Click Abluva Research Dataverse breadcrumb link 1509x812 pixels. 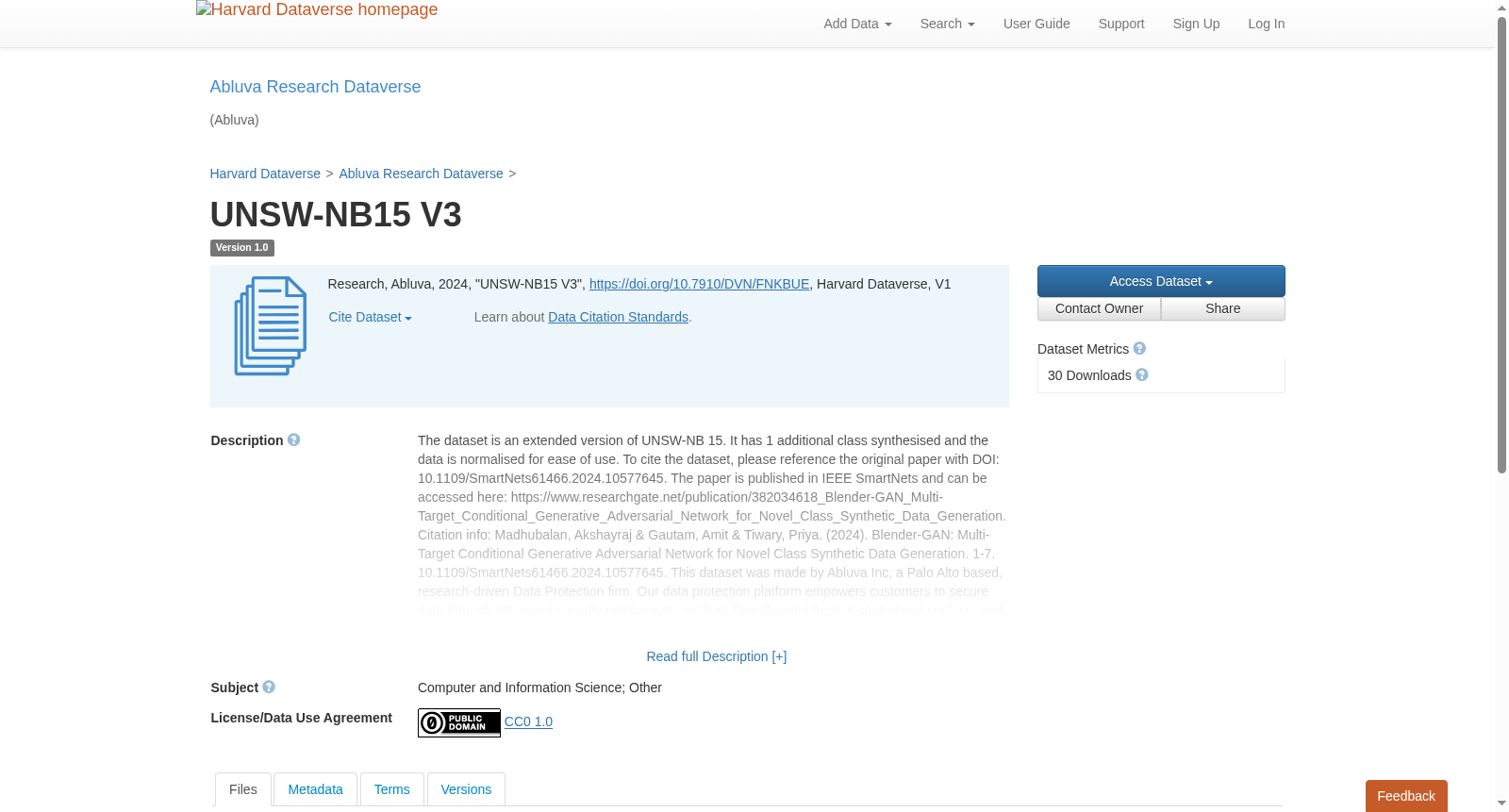(x=421, y=174)
